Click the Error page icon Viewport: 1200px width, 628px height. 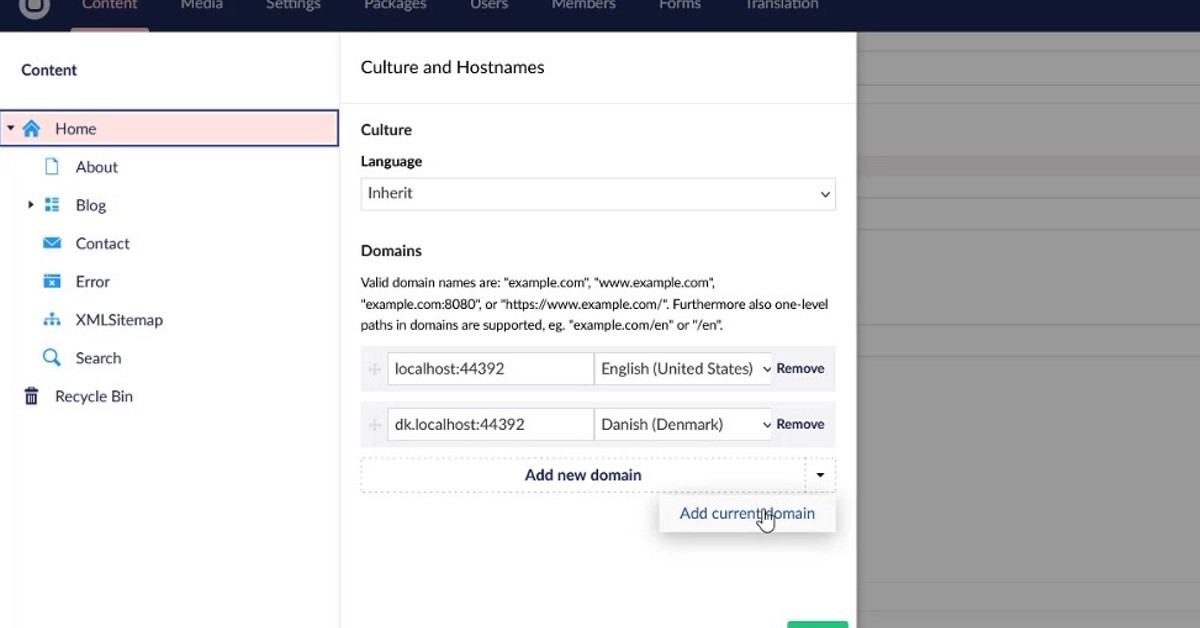(52, 281)
